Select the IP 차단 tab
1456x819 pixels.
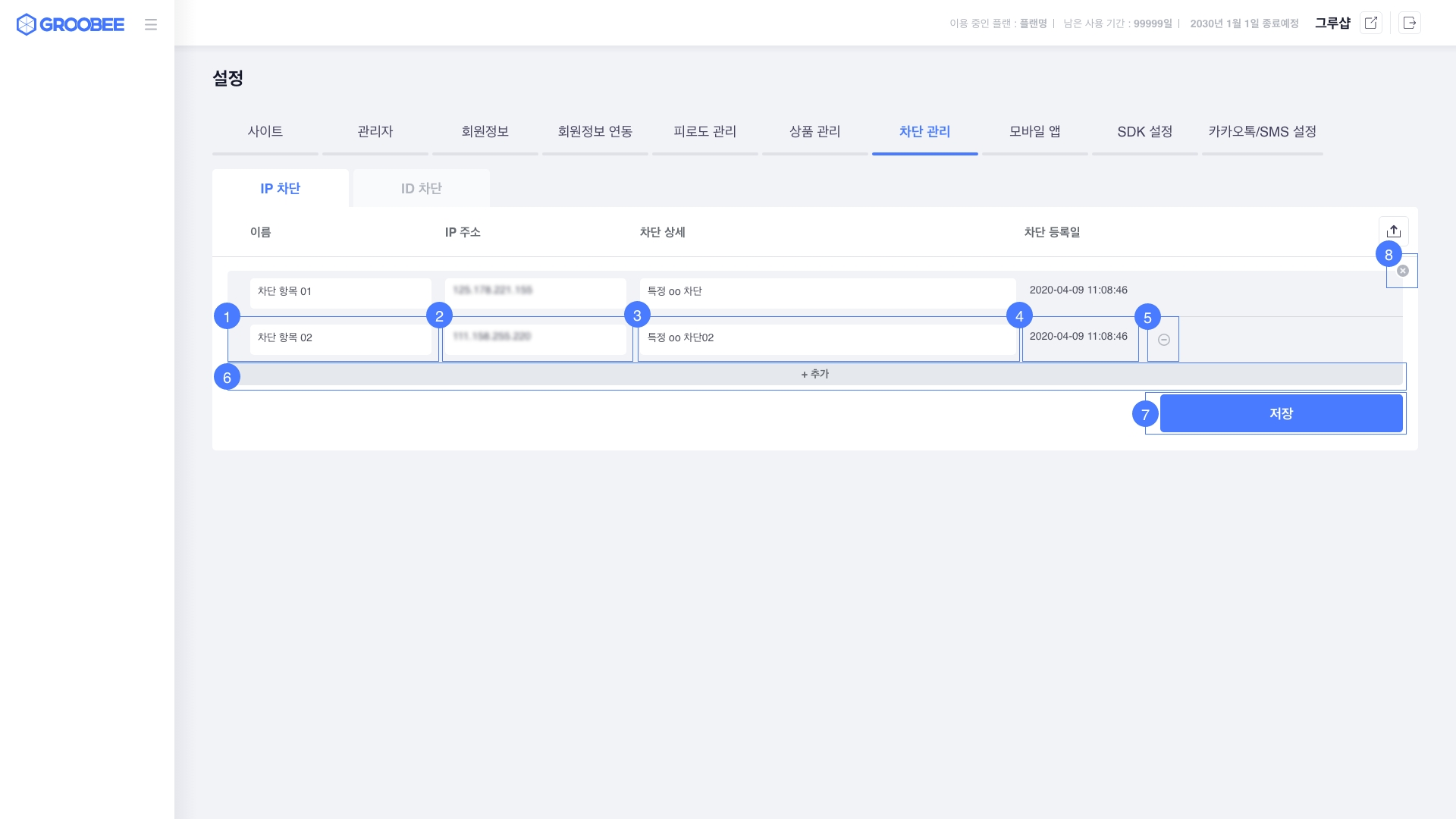tap(281, 188)
